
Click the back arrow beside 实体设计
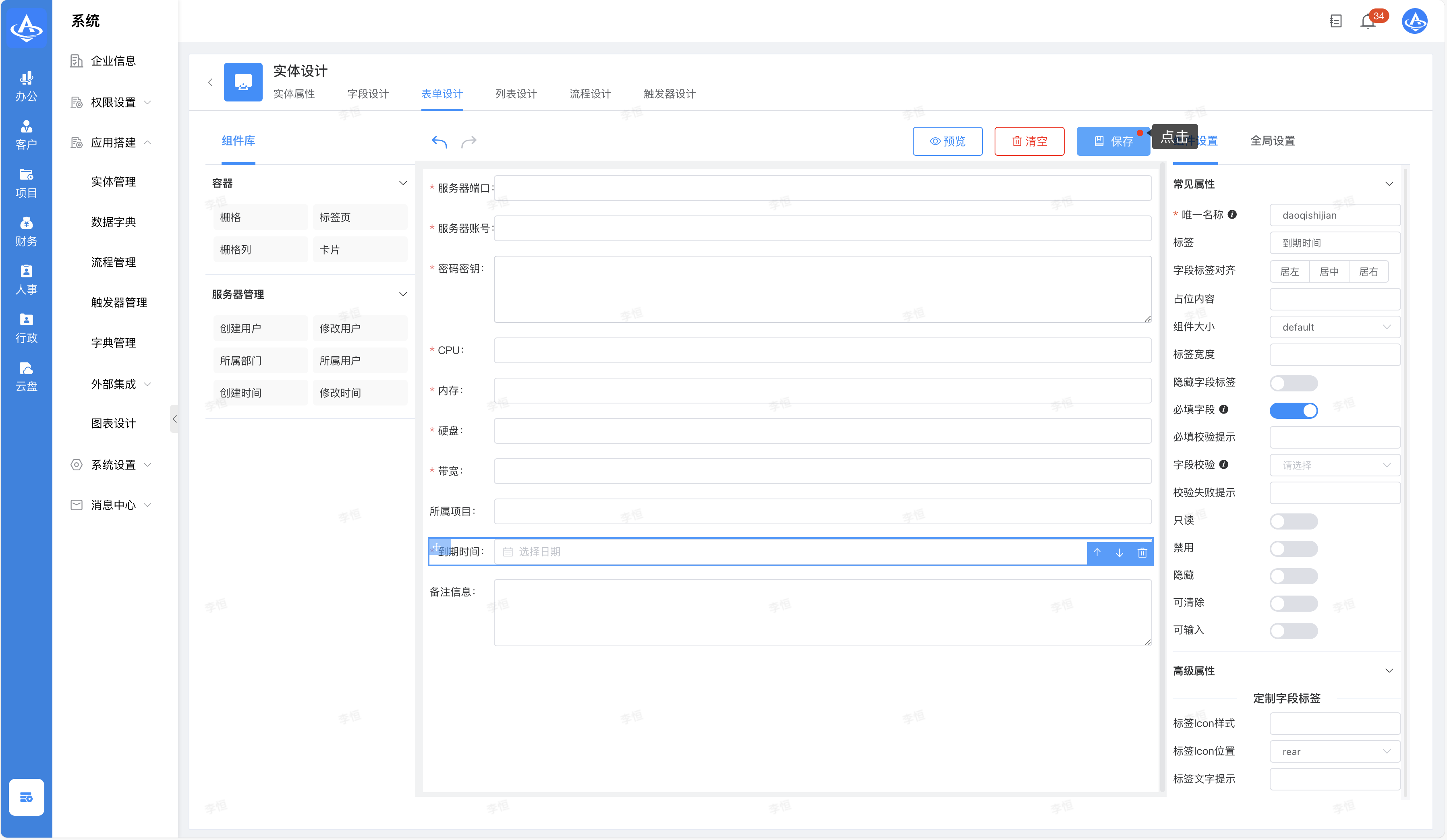pyautogui.click(x=210, y=82)
